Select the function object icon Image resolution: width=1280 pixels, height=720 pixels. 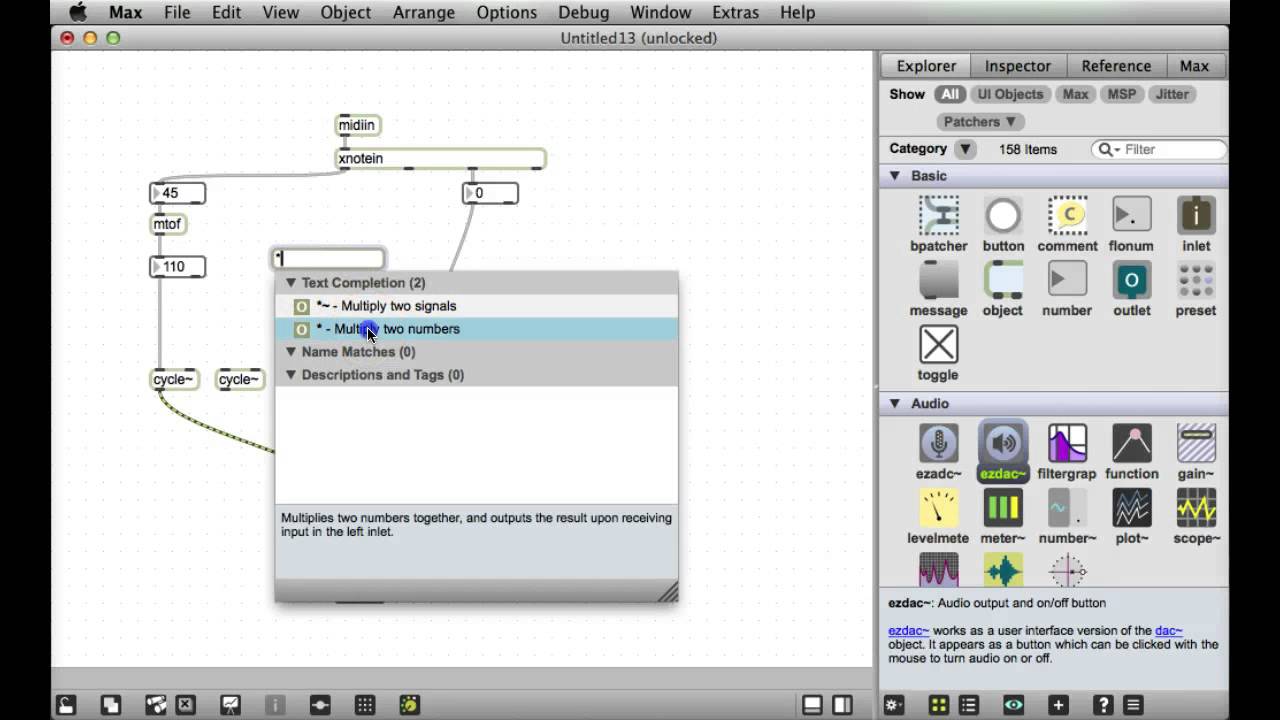point(1131,444)
